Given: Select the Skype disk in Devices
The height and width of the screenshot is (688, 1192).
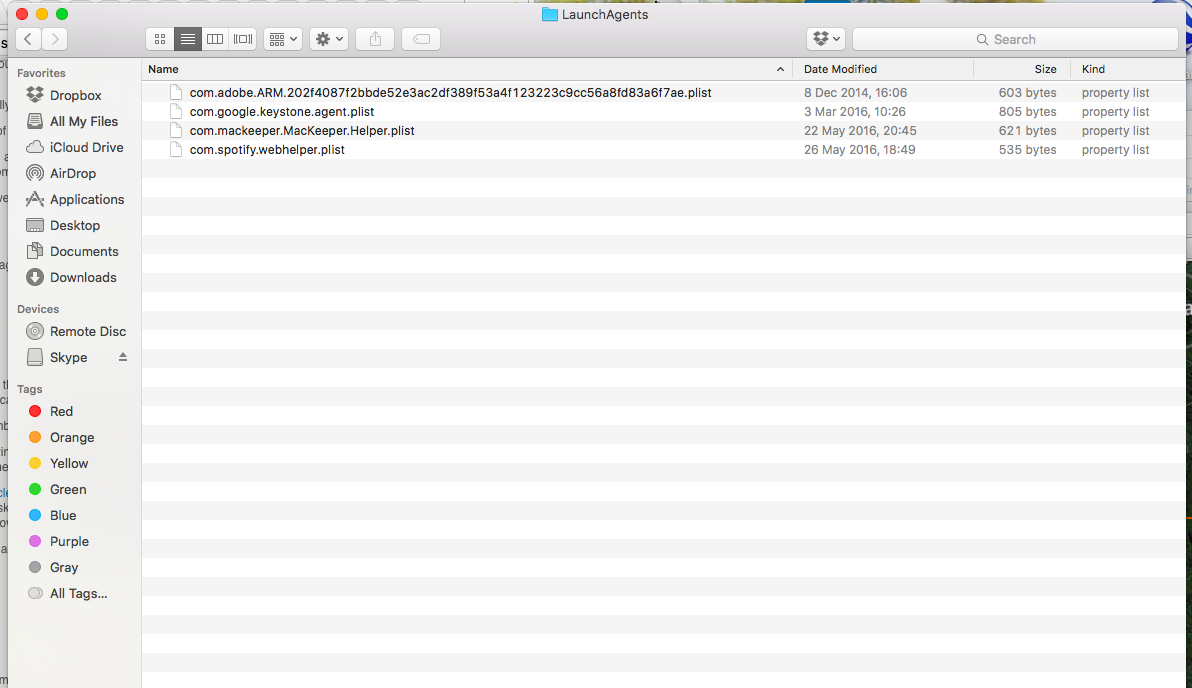Looking at the screenshot, I should tap(68, 357).
